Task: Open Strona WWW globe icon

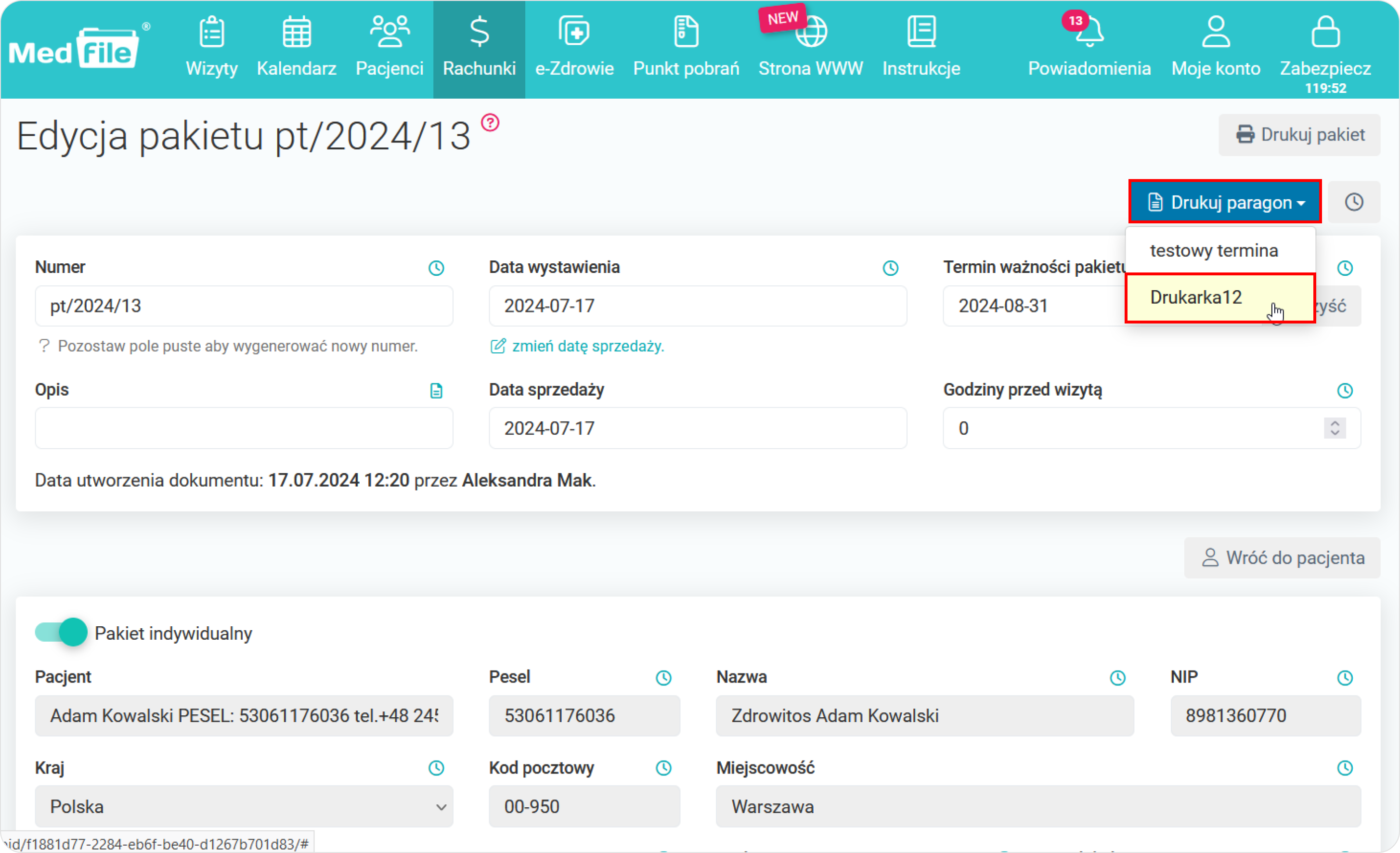Action: (x=811, y=31)
